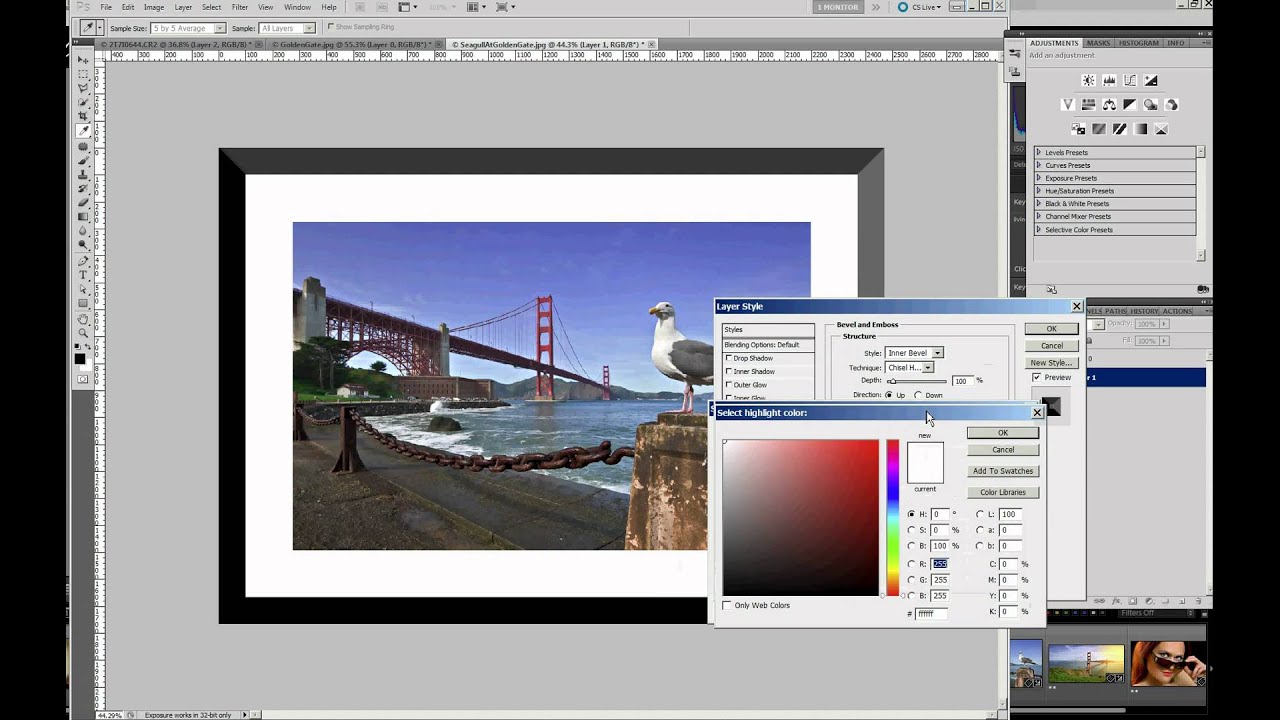This screenshot has height=720, width=1280.
Task: Add a Threshold adjustment
Action: [x=1120, y=129]
